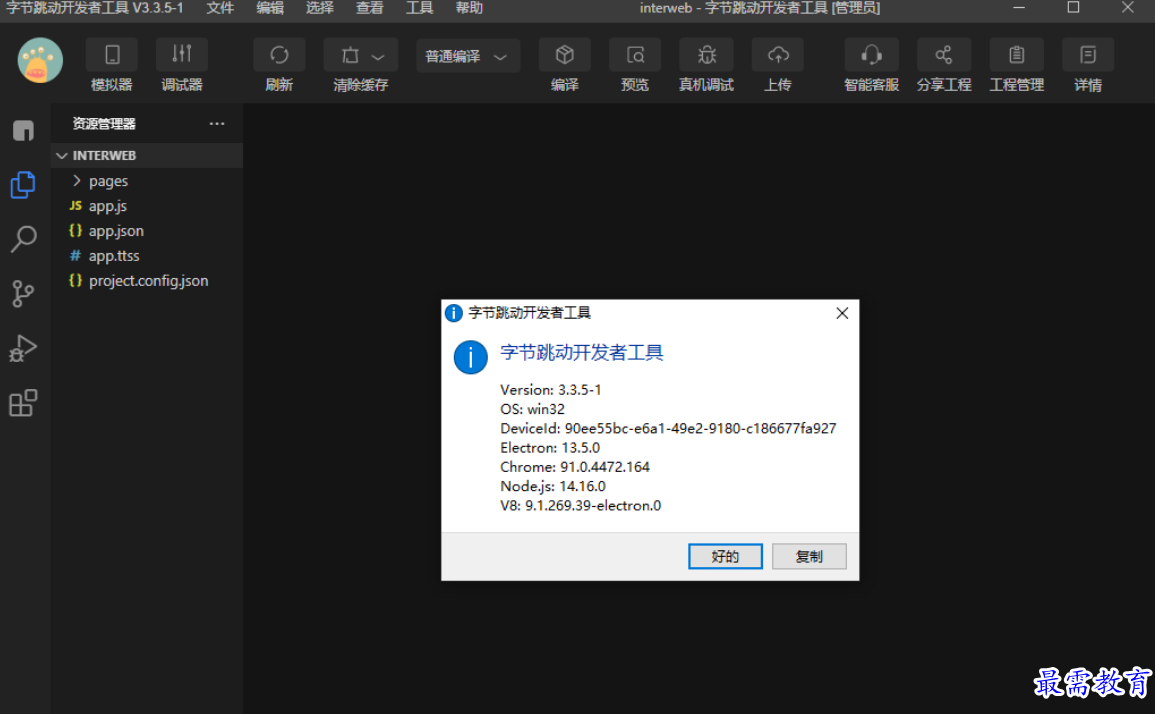Open the 编辑 menu

click(270, 8)
